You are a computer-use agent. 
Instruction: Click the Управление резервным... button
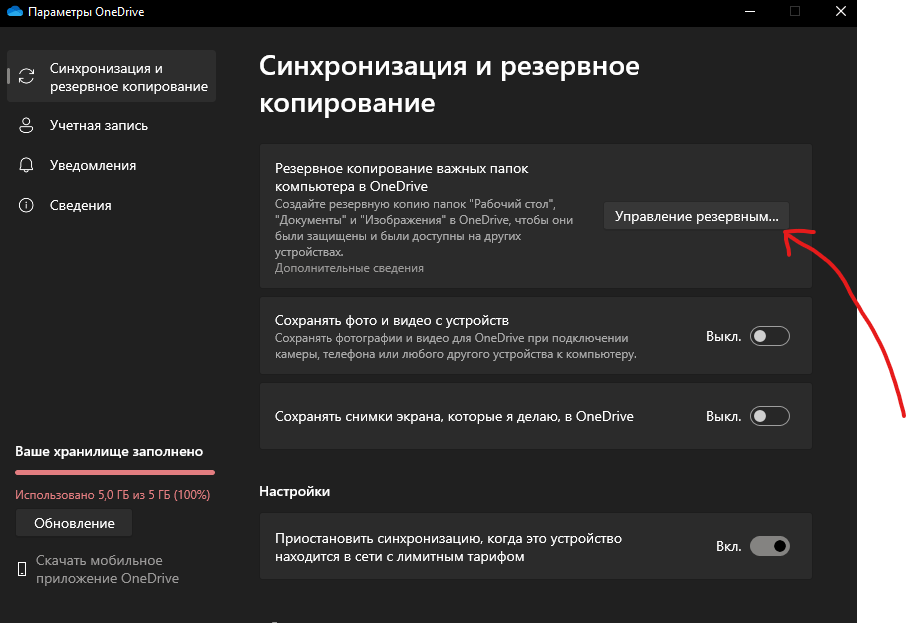(696, 216)
